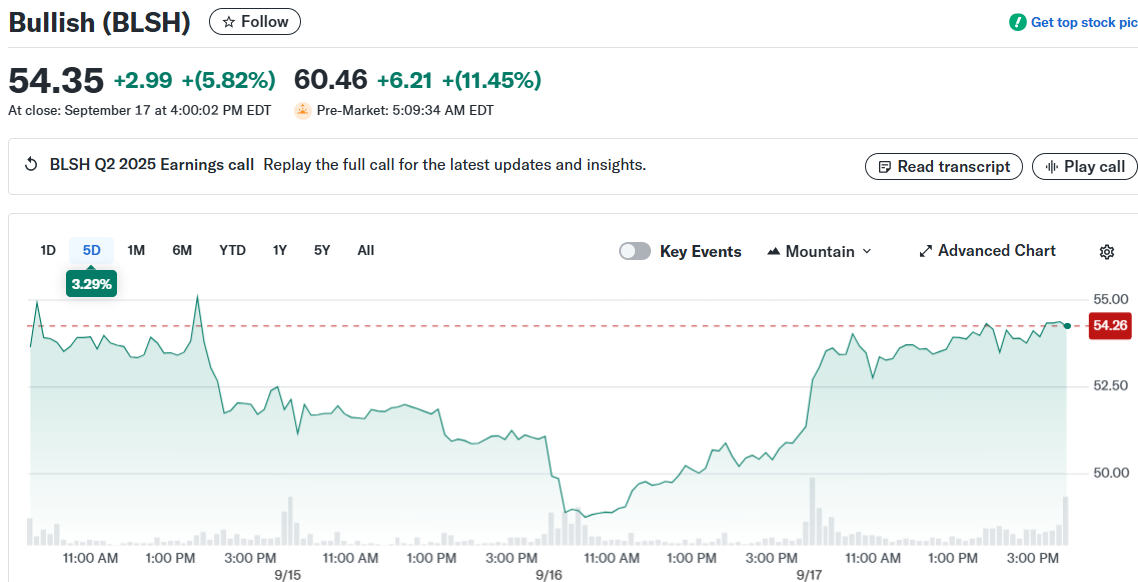
Task: Click the +(11.45%) pre-market change
Action: [x=491, y=80]
